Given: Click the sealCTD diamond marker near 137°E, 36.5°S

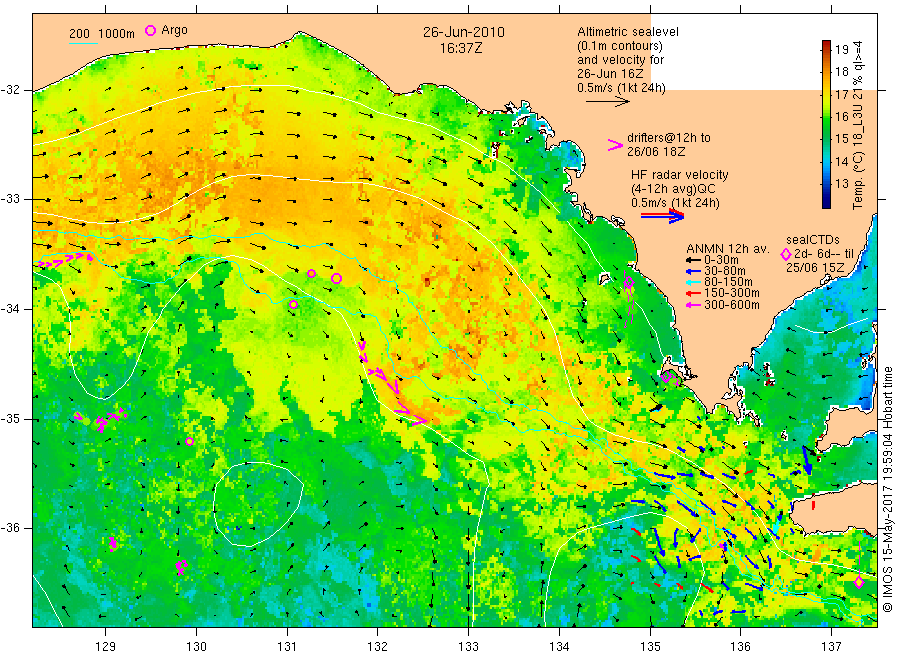Looking at the screenshot, I should tap(859, 583).
